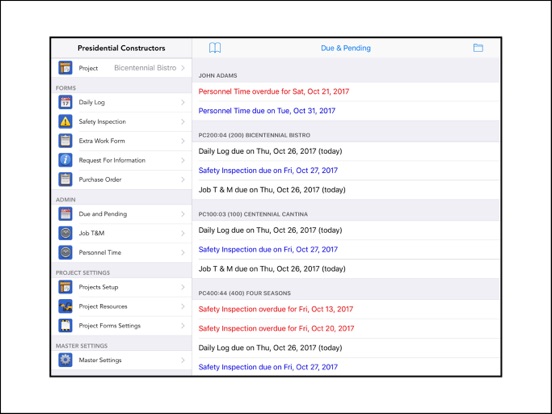
Task: Select the Project Resources excavator icon
Action: tap(65, 306)
